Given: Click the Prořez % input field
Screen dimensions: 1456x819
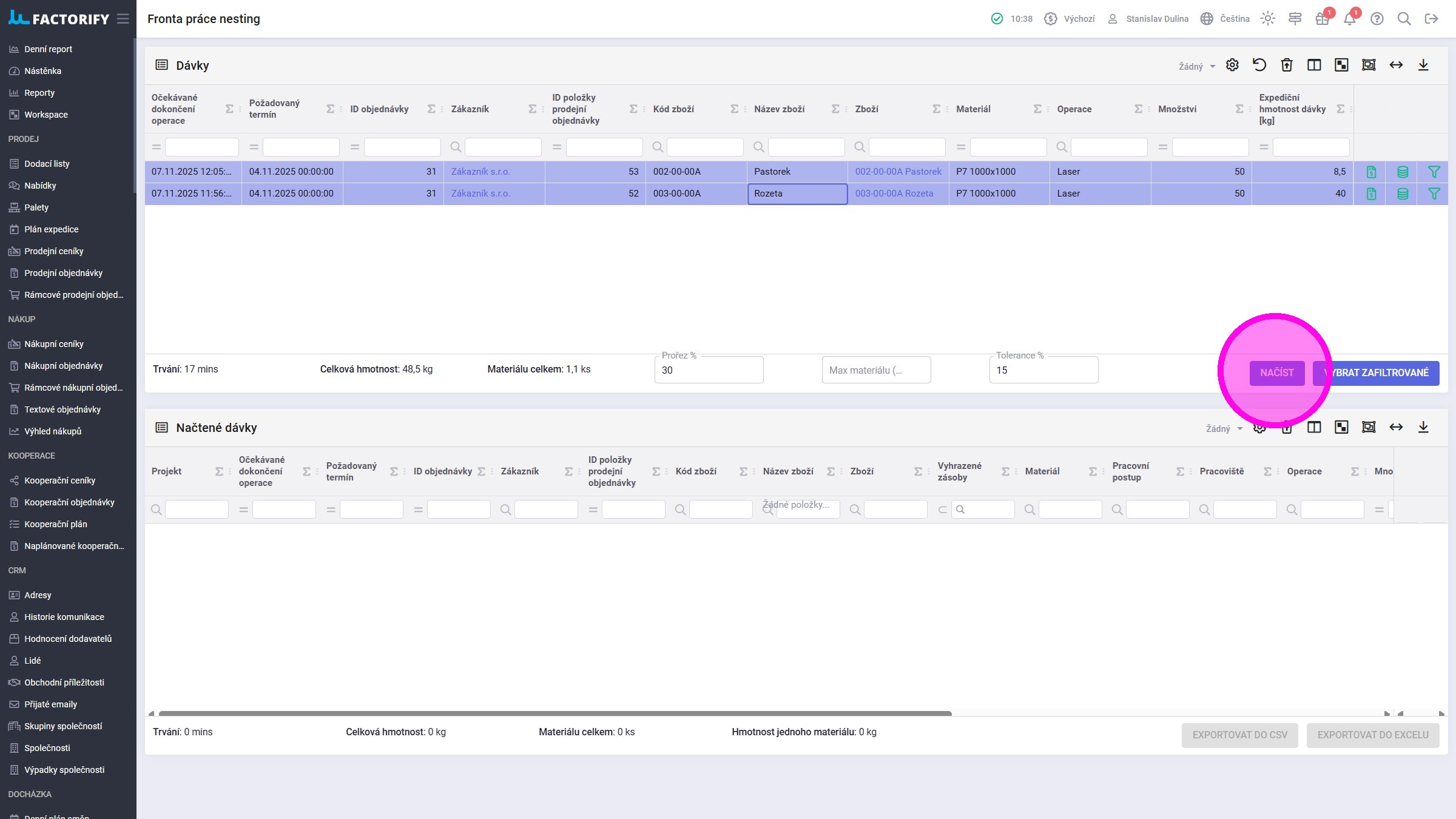Looking at the screenshot, I should point(709,370).
